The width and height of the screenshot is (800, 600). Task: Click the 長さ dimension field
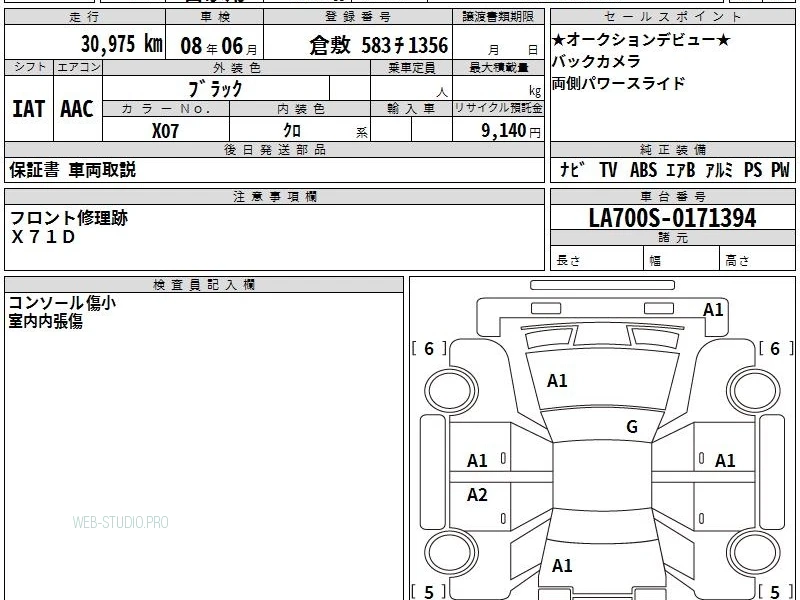597,258
